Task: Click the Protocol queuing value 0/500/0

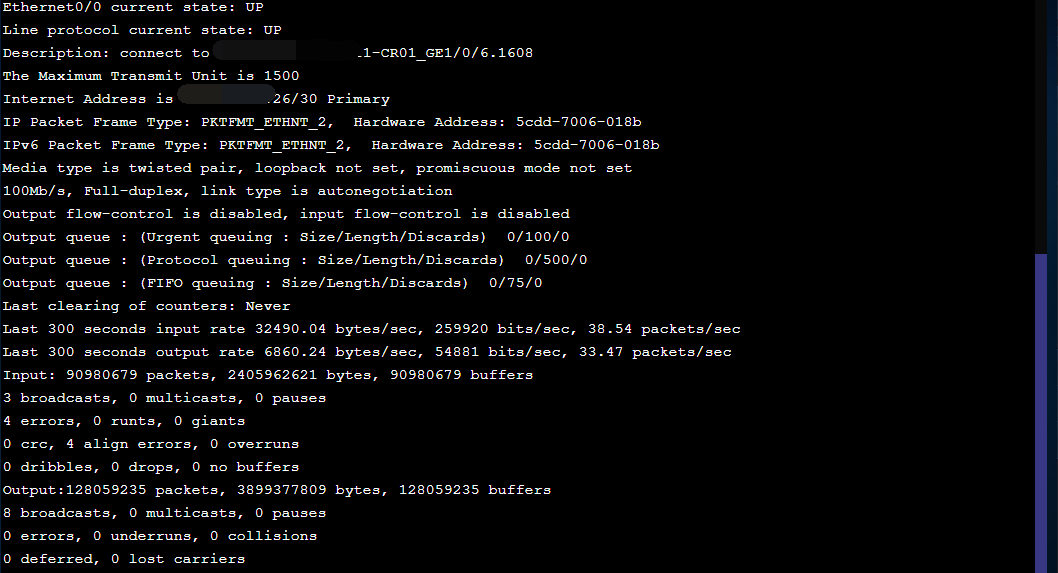Action: (555, 260)
